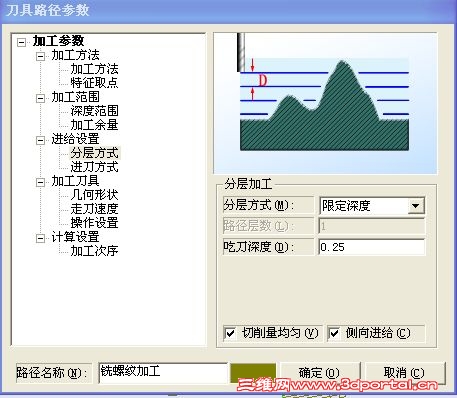Viewport: 457px width, 398px height.
Task: Select the 几何形状 tree item
Action: 94,195
